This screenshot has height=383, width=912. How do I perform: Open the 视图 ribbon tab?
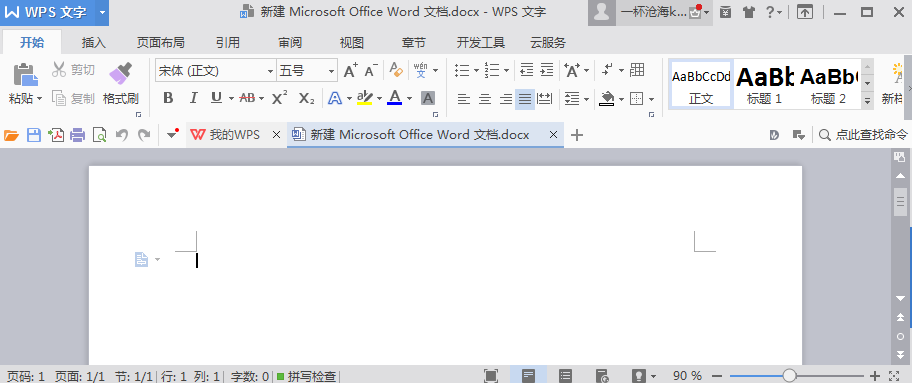pyautogui.click(x=352, y=42)
